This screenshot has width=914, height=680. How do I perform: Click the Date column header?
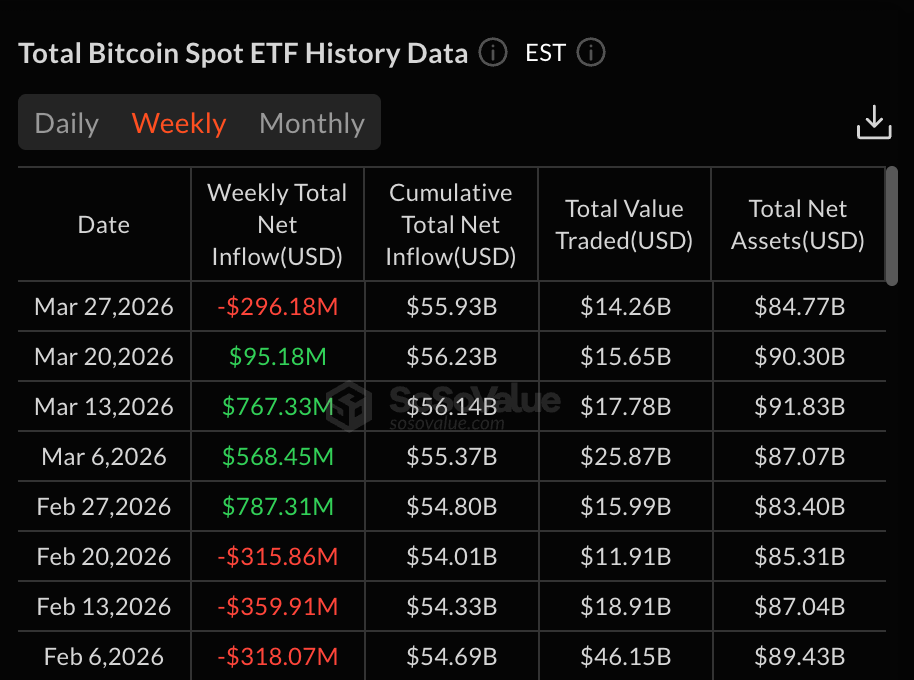point(104,225)
